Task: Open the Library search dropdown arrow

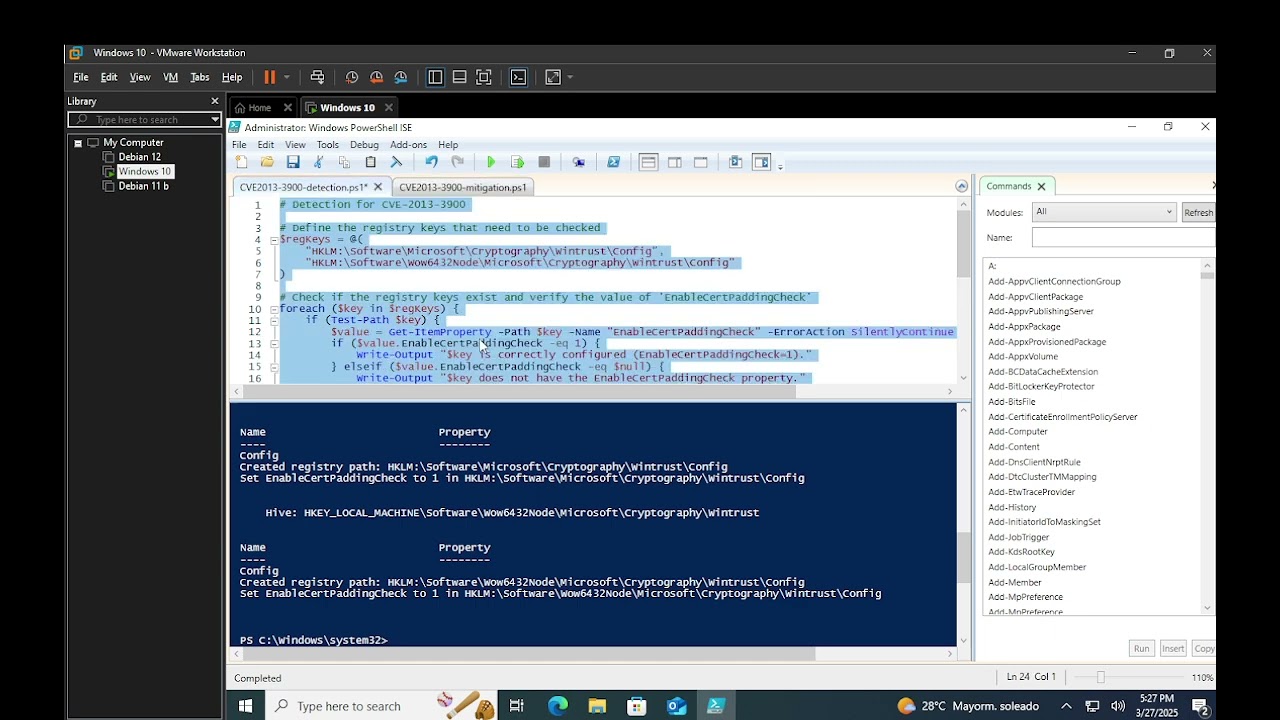Action: pos(215,119)
